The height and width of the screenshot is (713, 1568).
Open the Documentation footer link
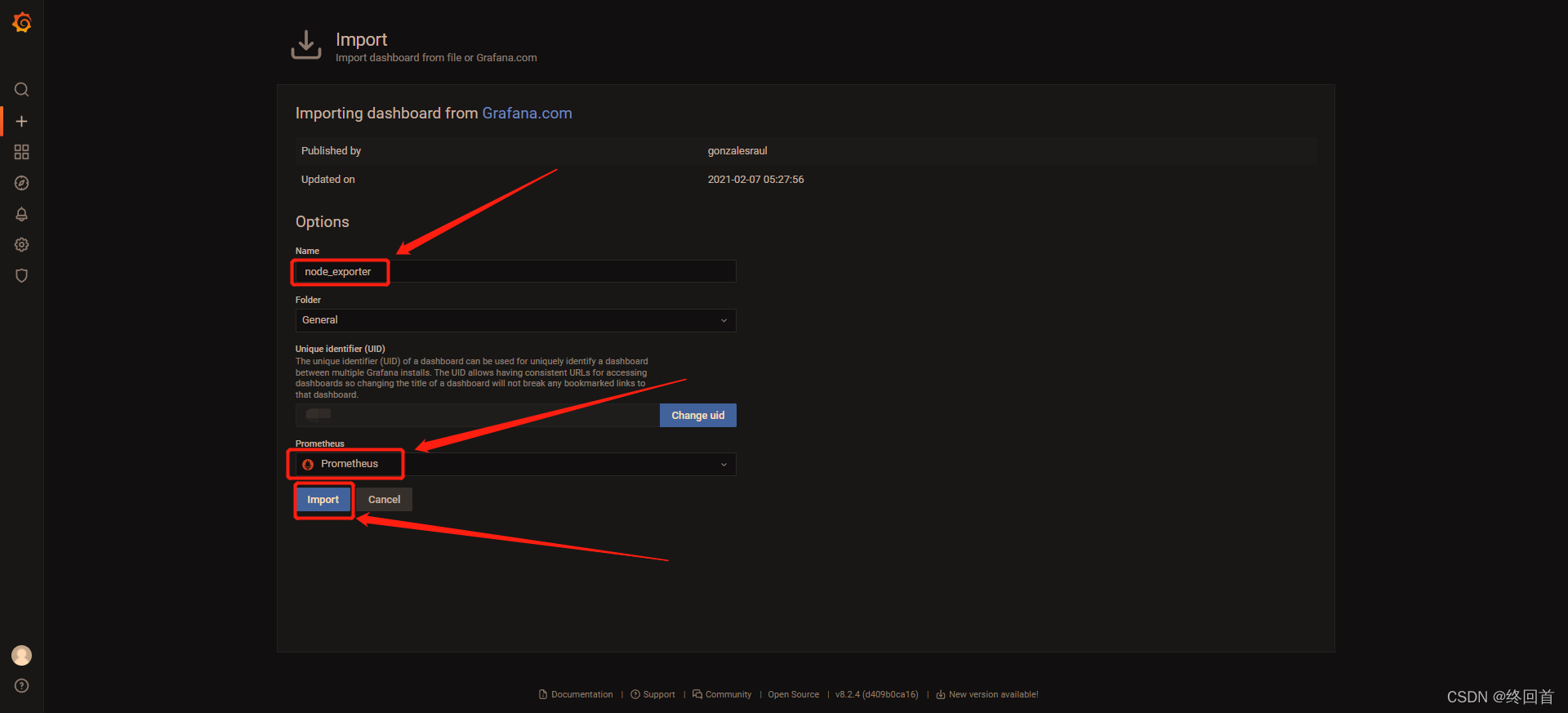pos(582,694)
